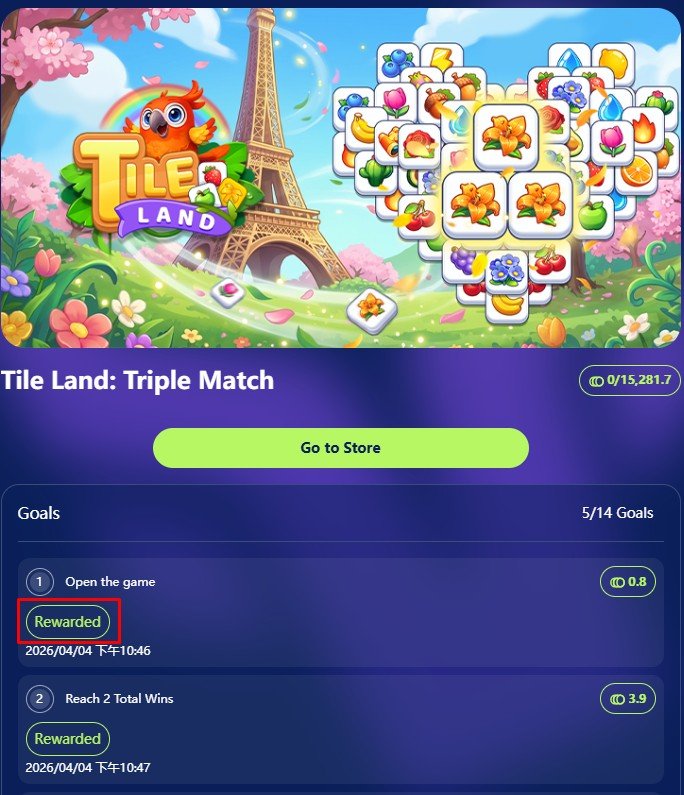
Task: Click the green apple tile in banner
Action: (592, 216)
